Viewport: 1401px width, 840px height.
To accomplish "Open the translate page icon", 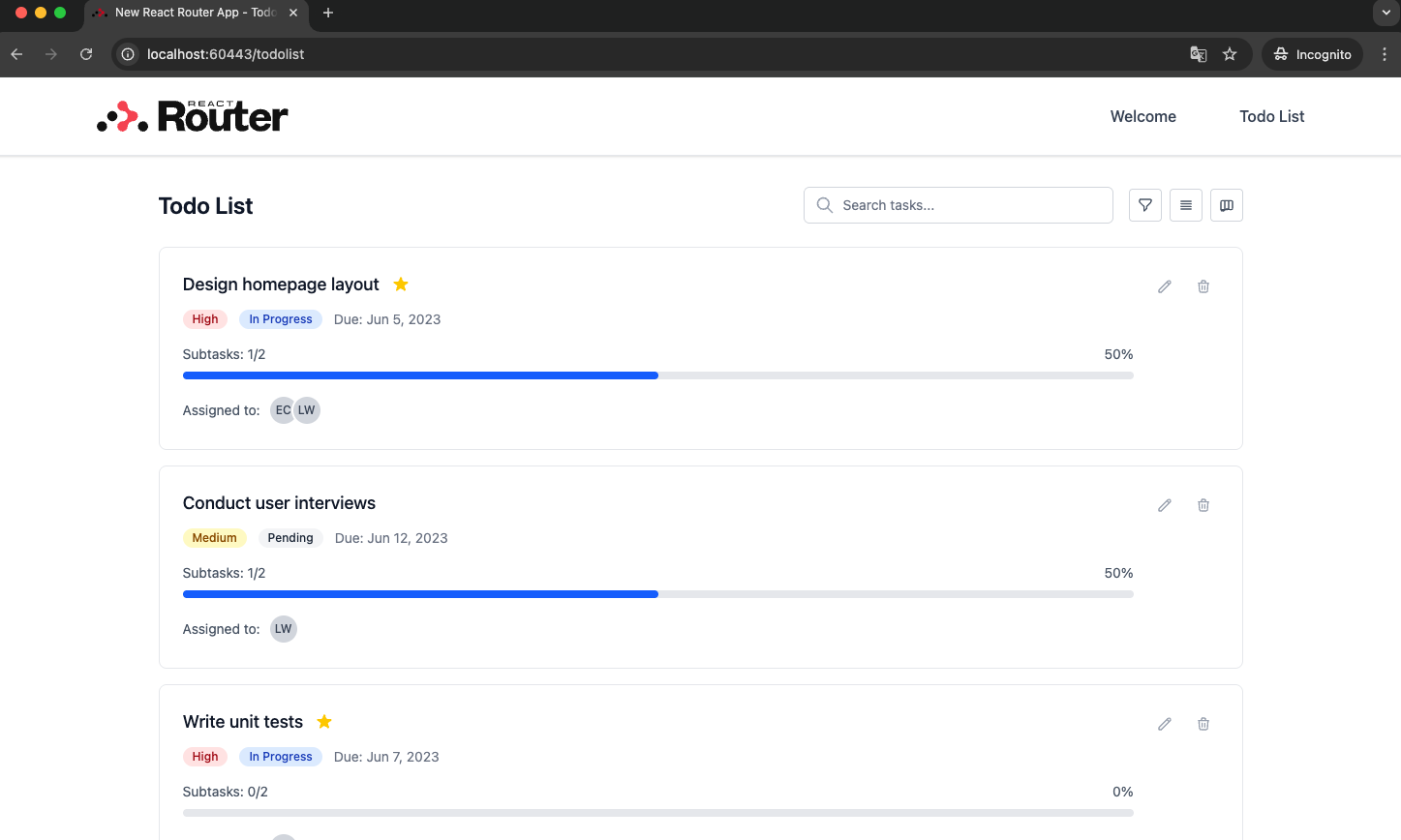I will coord(1199,54).
